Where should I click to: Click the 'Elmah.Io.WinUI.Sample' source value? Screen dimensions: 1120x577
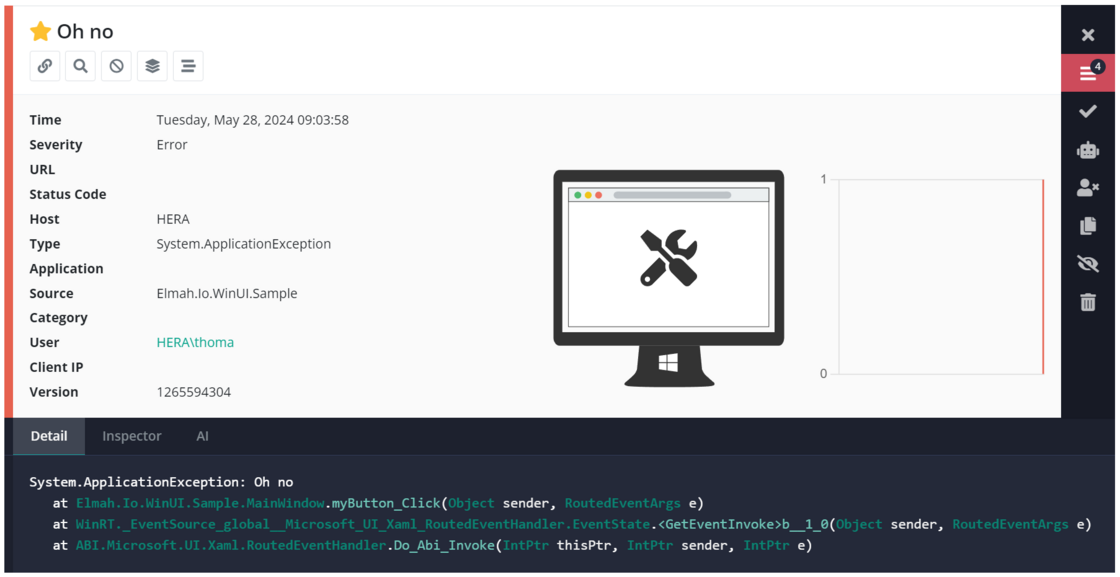pos(226,293)
